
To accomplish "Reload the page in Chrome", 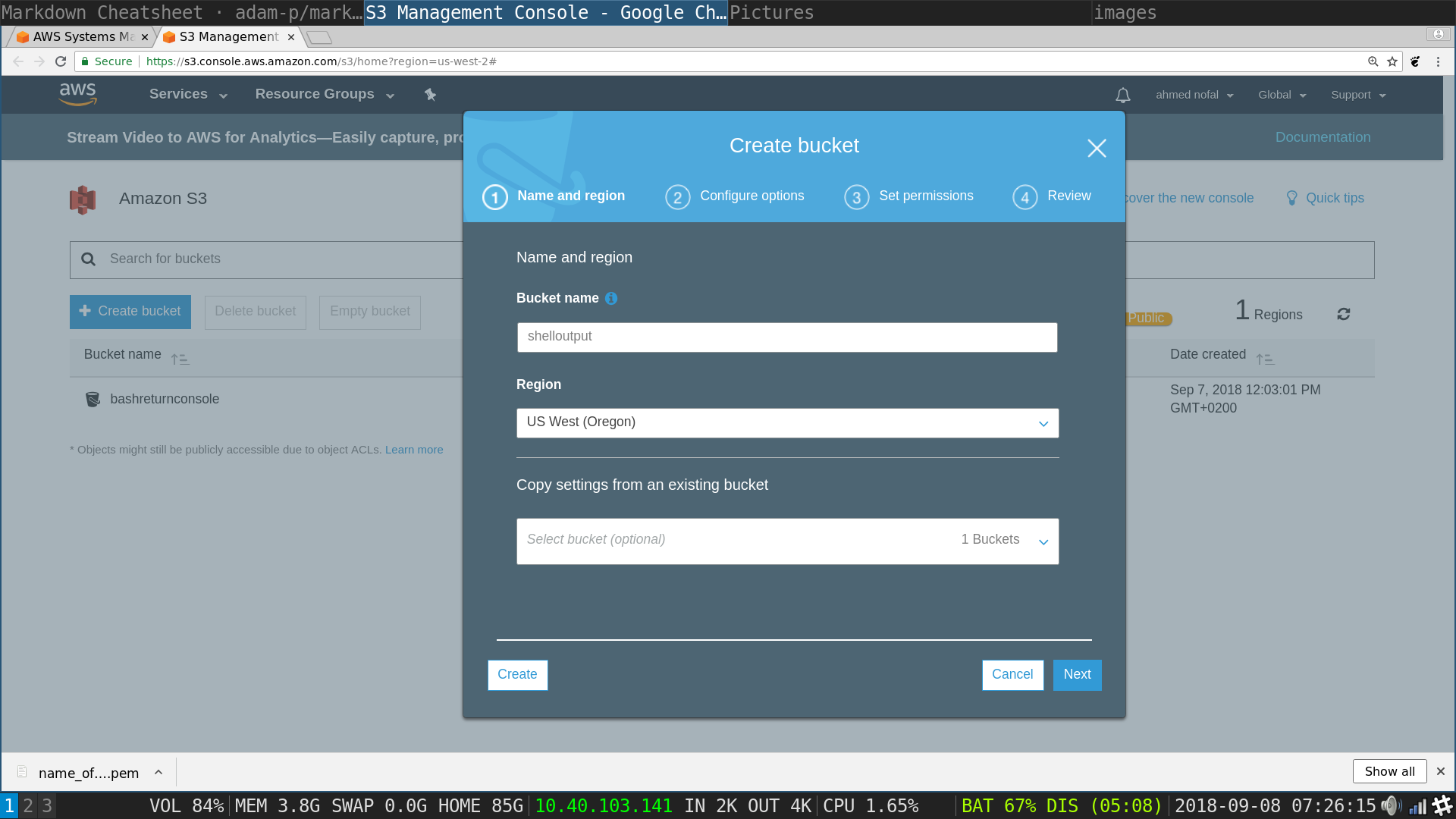I will coord(61,61).
